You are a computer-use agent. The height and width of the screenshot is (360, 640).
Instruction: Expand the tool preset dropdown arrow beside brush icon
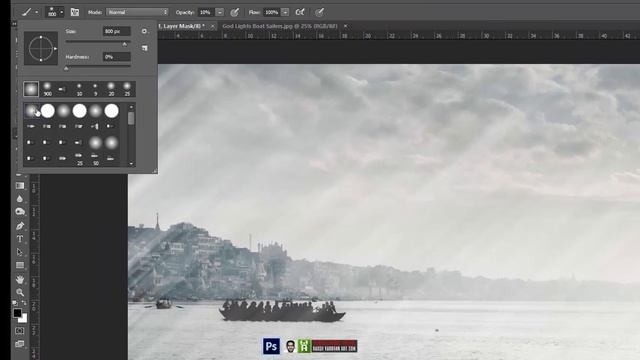point(36,12)
